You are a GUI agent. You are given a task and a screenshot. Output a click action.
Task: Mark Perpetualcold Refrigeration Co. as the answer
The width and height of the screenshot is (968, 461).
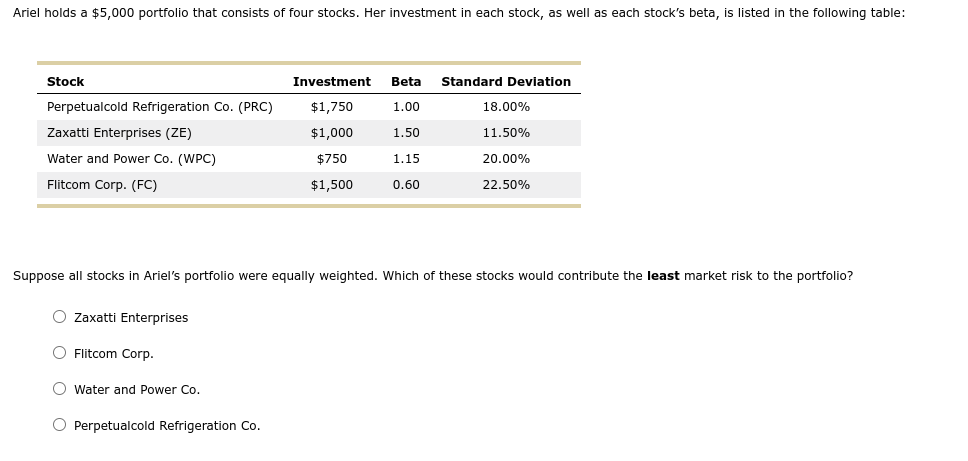point(59,425)
